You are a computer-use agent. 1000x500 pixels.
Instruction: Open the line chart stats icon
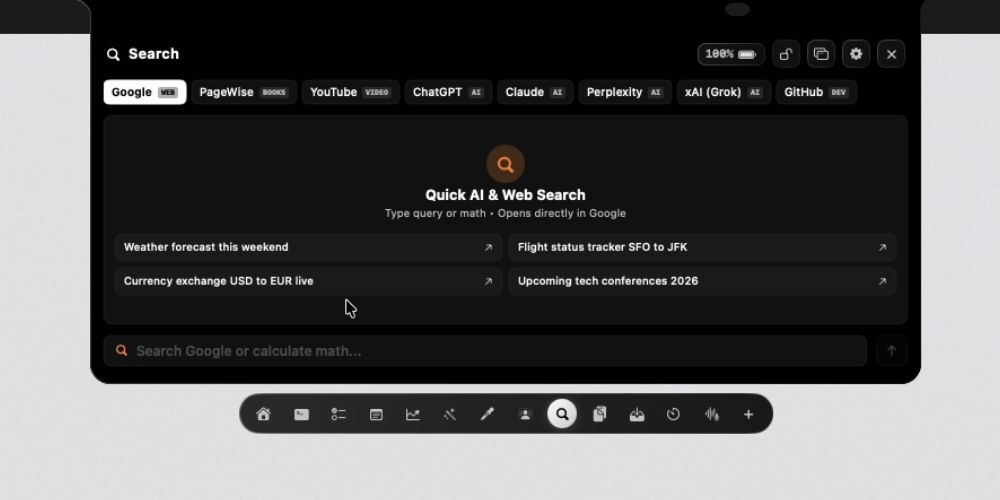(x=413, y=415)
